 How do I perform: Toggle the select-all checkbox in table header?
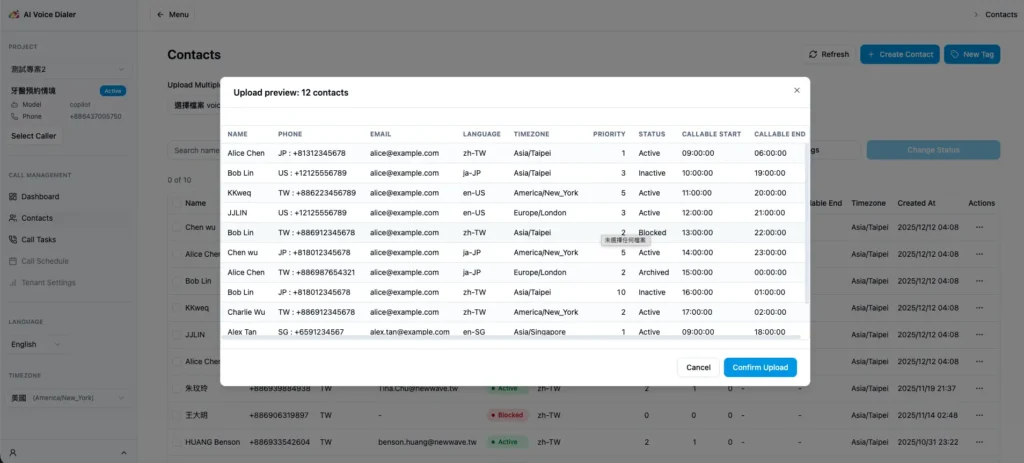coord(174,203)
